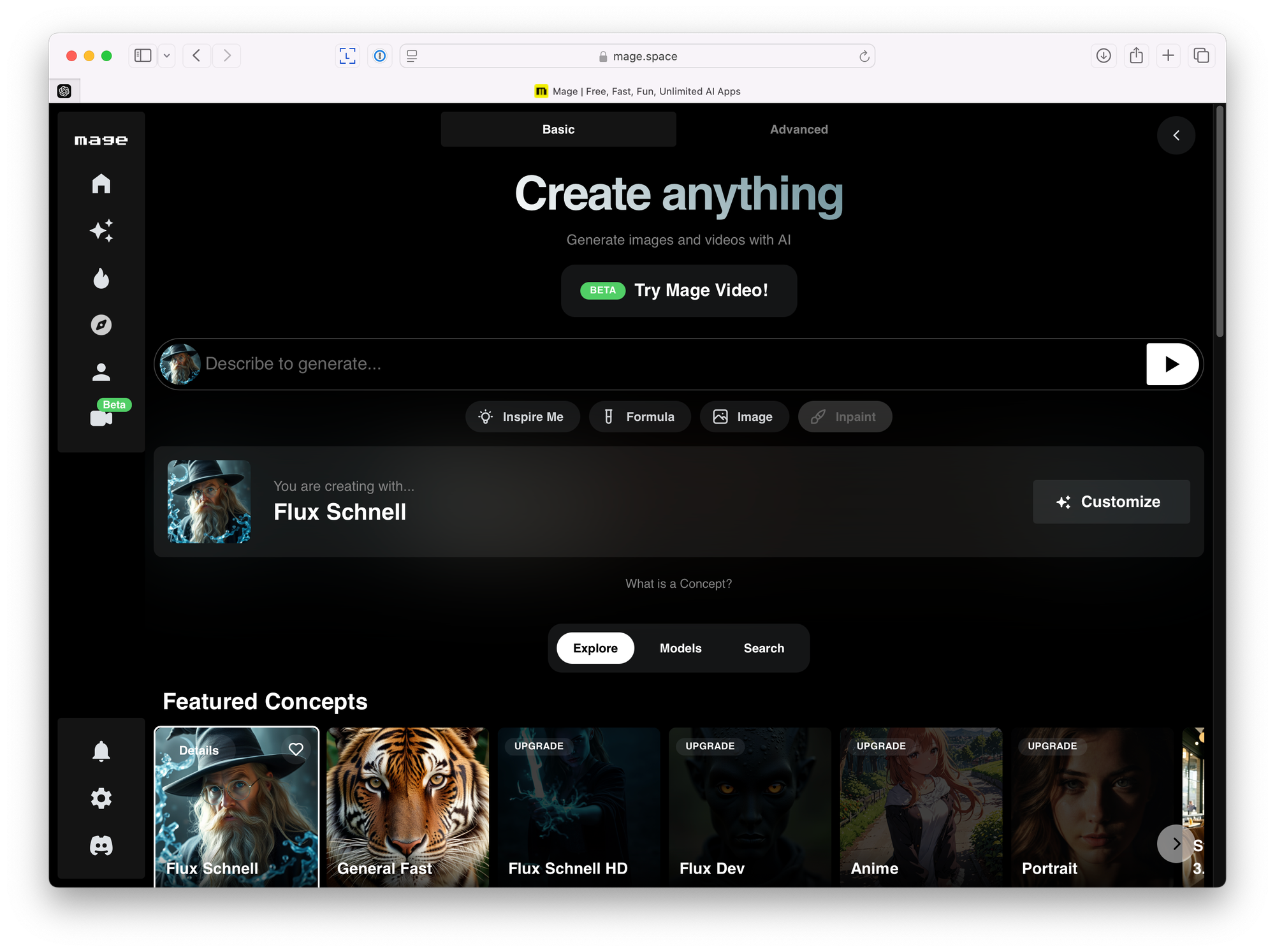Run generation with the play arrow button

pos(1172,363)
